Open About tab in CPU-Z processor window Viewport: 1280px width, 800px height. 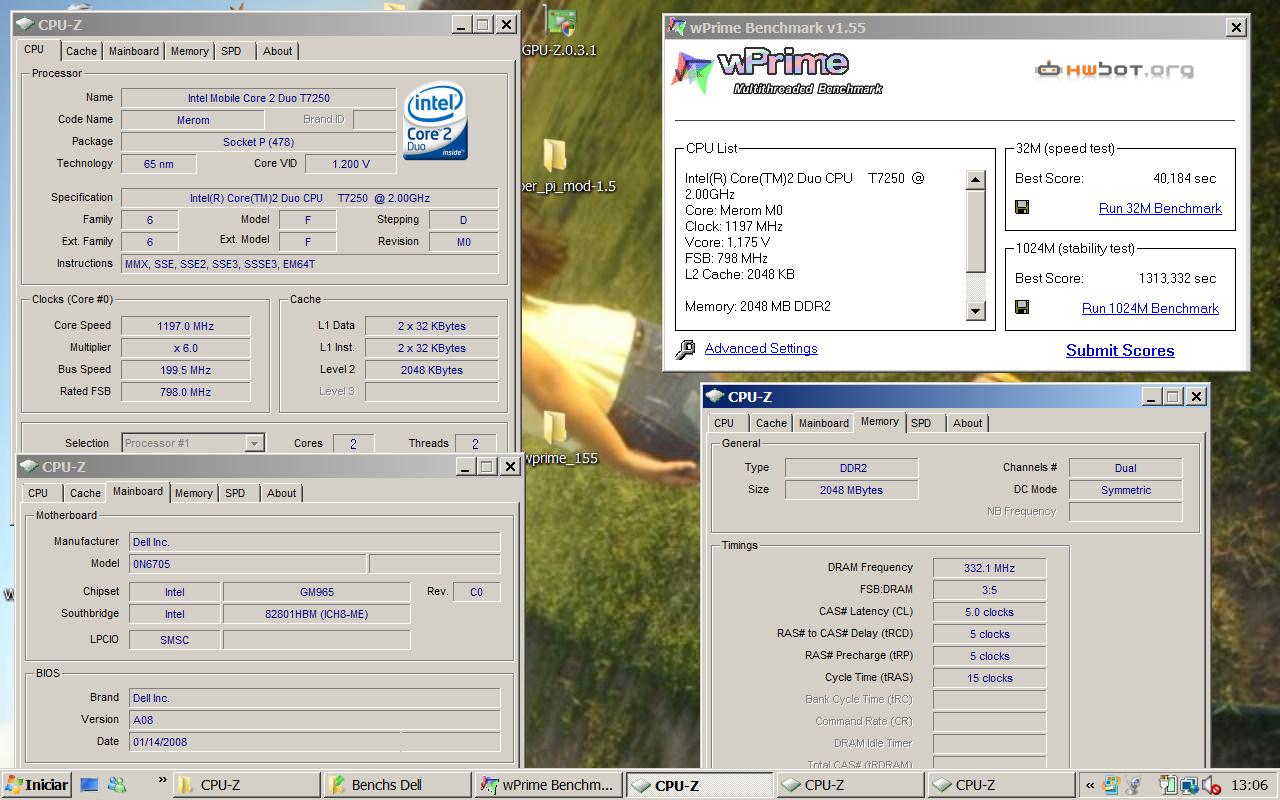click(278, 51)
